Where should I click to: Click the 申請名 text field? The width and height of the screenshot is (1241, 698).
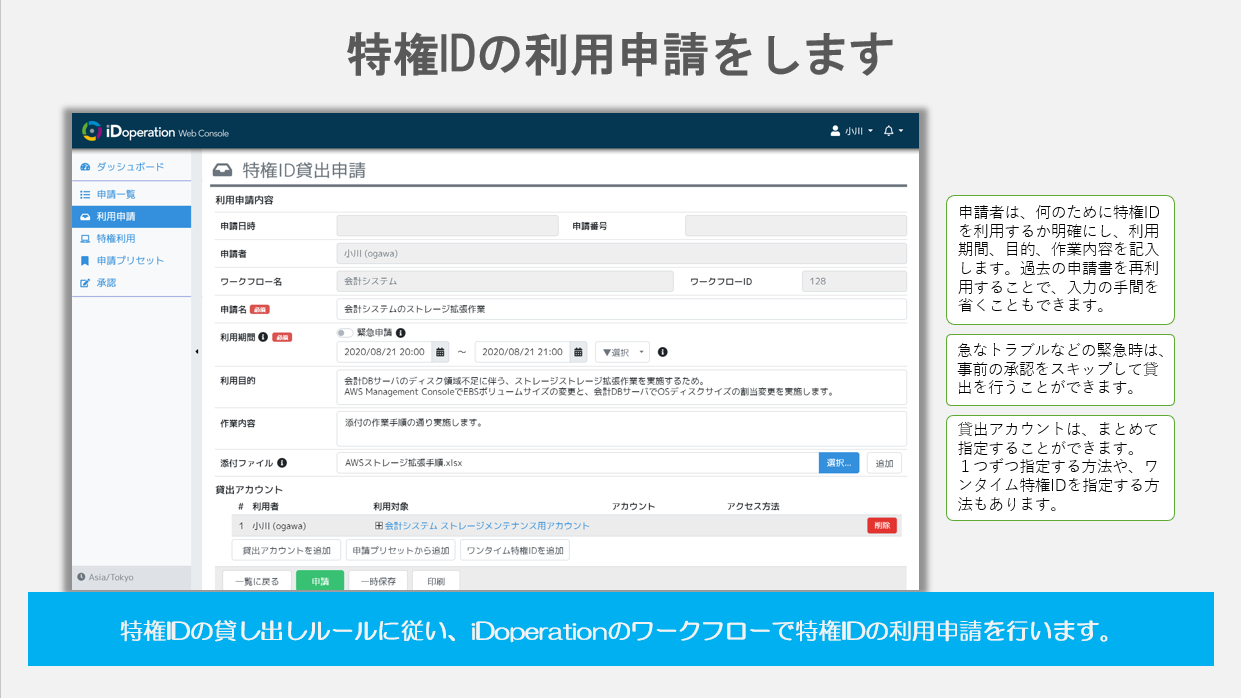(x=620, y=310)
